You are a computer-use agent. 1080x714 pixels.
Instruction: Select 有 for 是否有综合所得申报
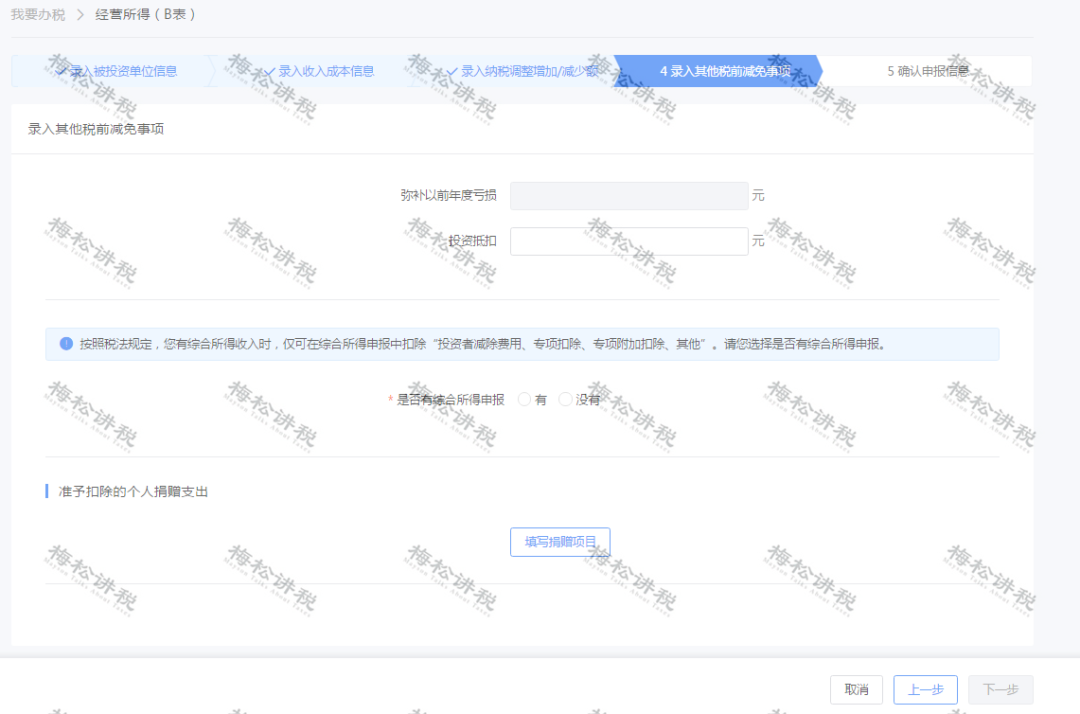[x=525, y=399]
